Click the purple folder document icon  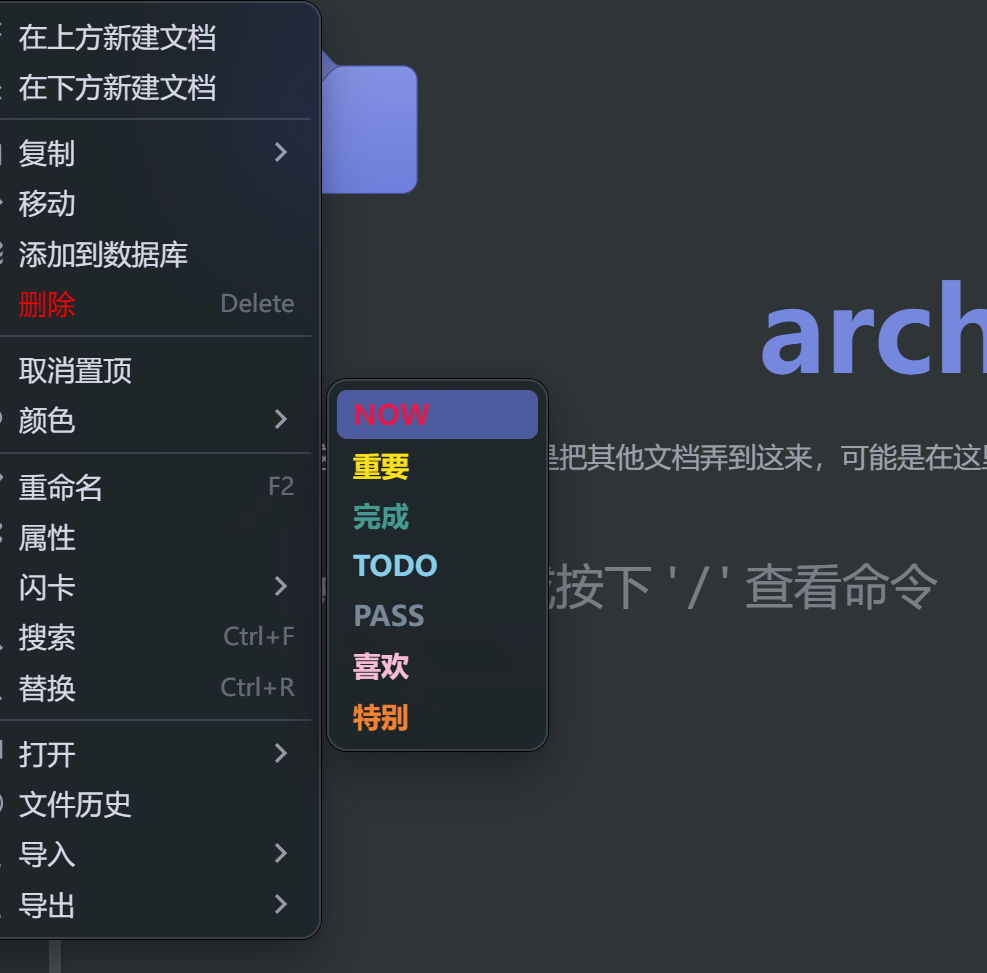point(369,128)
